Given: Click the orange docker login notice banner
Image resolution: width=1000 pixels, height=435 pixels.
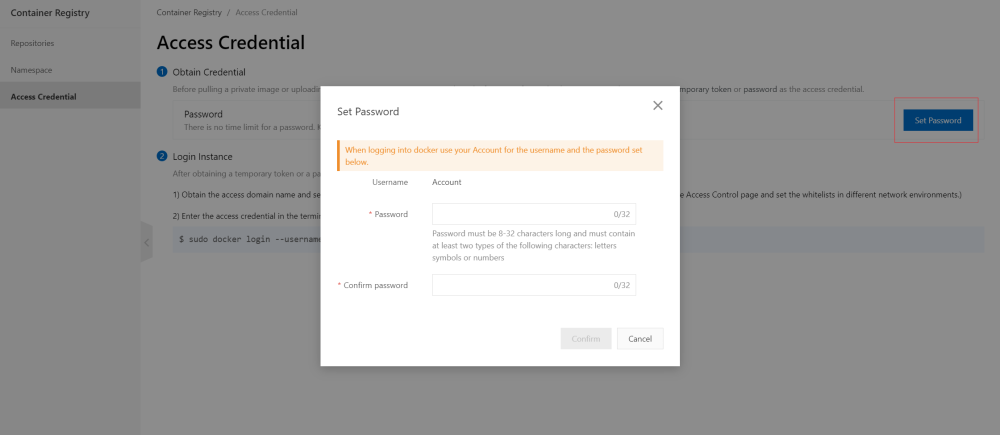Looking at the screenshot, I should coord(500,155).
